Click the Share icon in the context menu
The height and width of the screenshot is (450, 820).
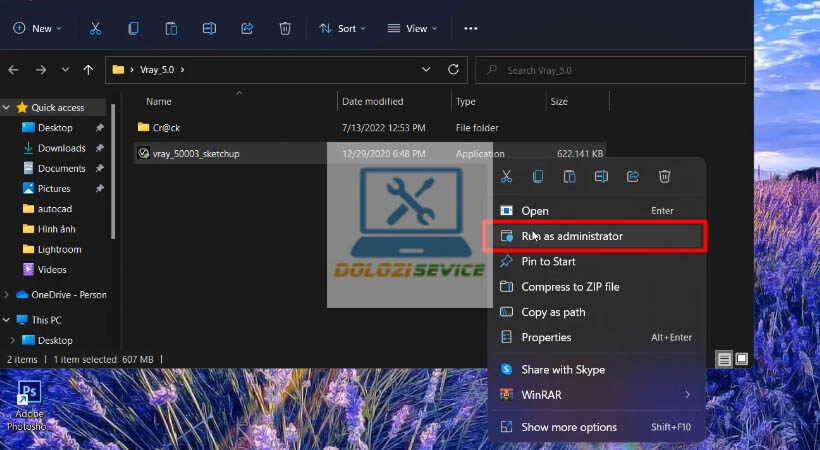(x=633, y=177)
